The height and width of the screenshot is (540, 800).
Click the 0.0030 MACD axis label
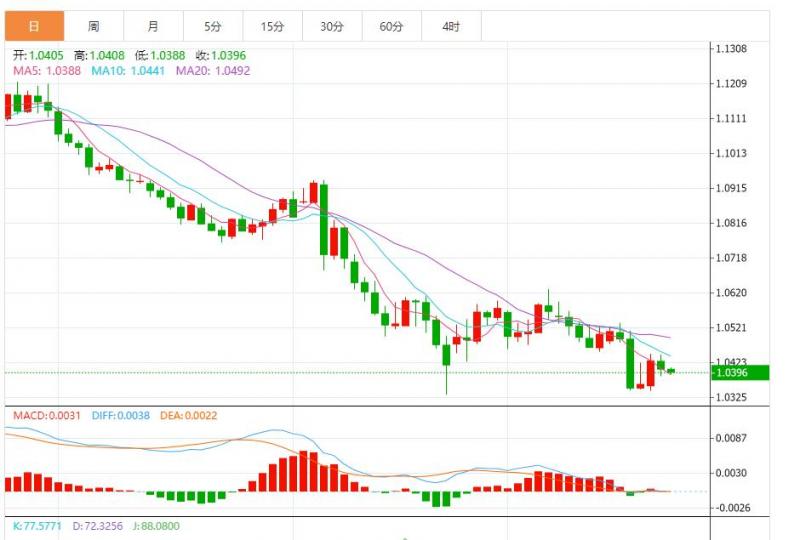click(x=731, y=473)
